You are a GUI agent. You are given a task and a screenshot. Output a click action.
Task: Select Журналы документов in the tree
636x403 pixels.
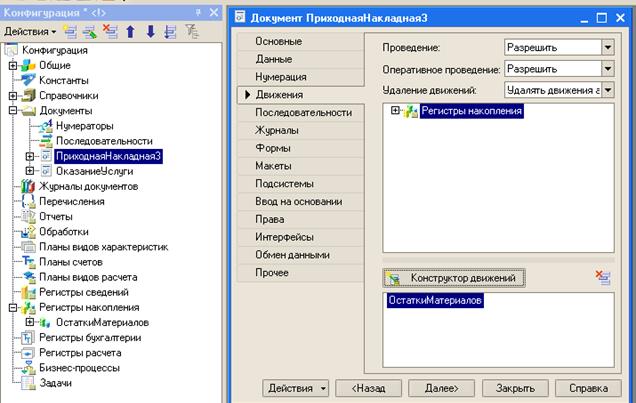click(x=88, y=186)
